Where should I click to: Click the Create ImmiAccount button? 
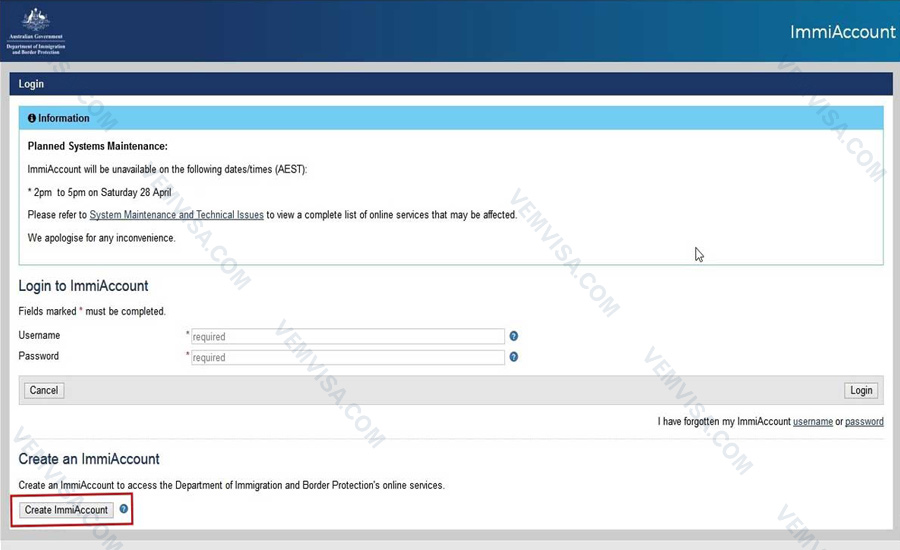(x=66, y=510)
